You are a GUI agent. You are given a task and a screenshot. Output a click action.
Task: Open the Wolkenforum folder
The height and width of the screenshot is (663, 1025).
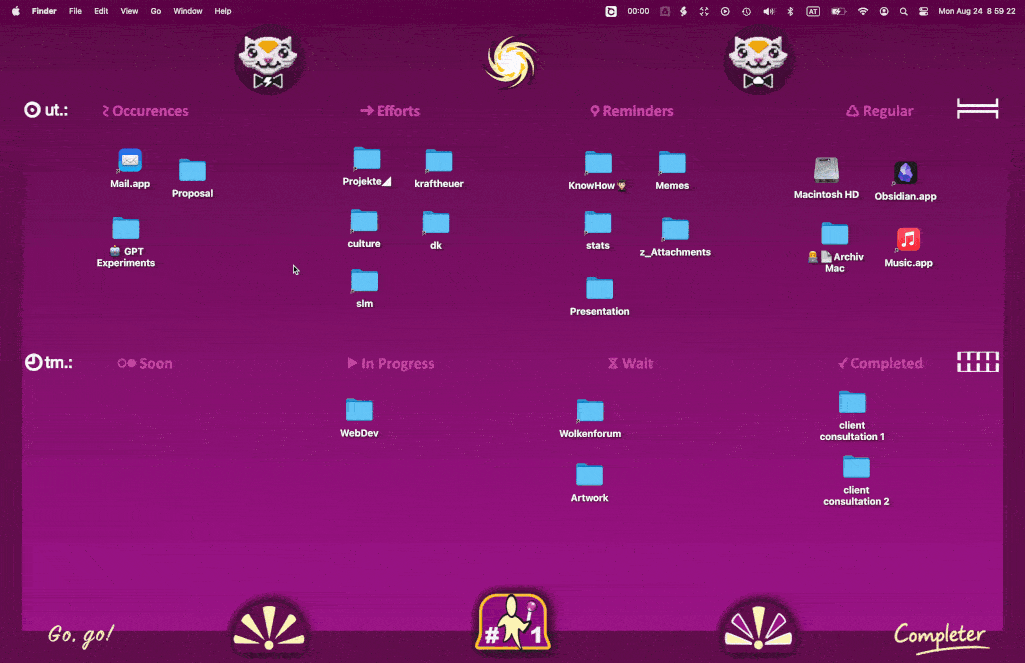590,411
